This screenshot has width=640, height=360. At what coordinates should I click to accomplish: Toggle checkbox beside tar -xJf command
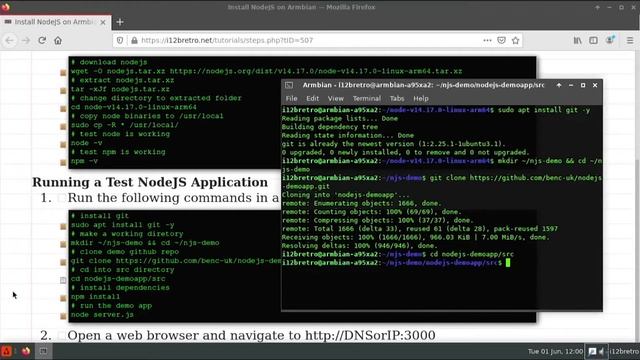point(63,91)
